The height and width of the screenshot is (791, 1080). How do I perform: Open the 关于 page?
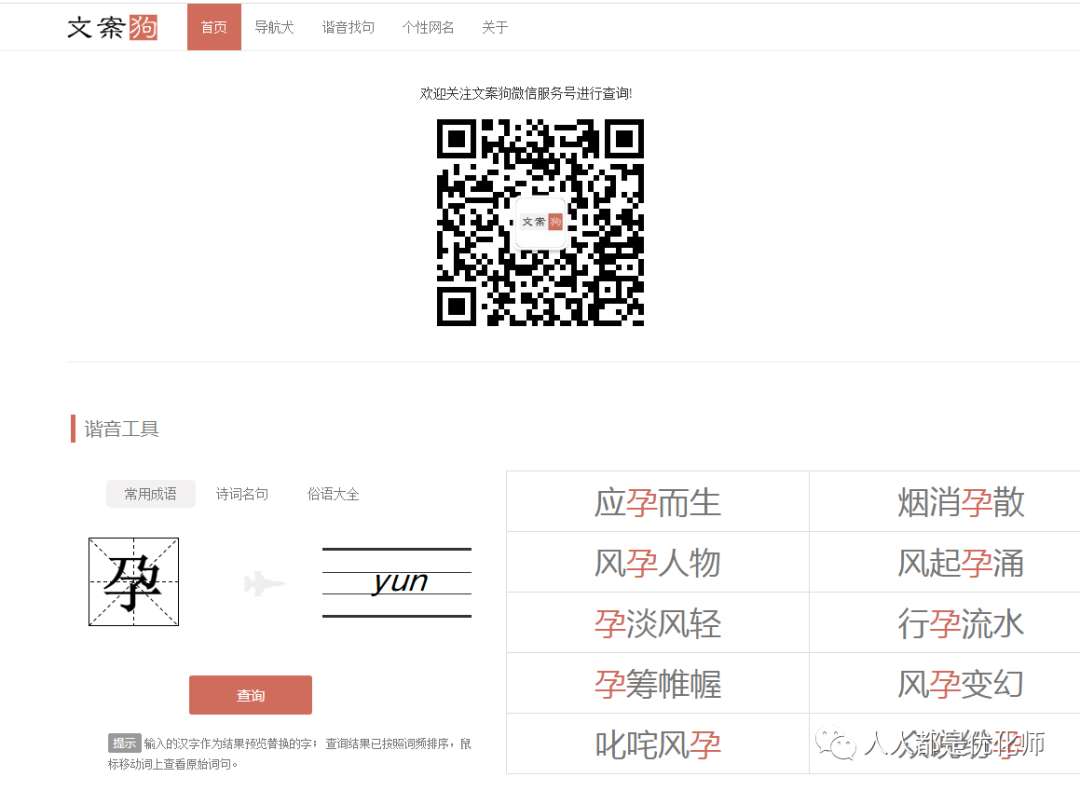495,28
